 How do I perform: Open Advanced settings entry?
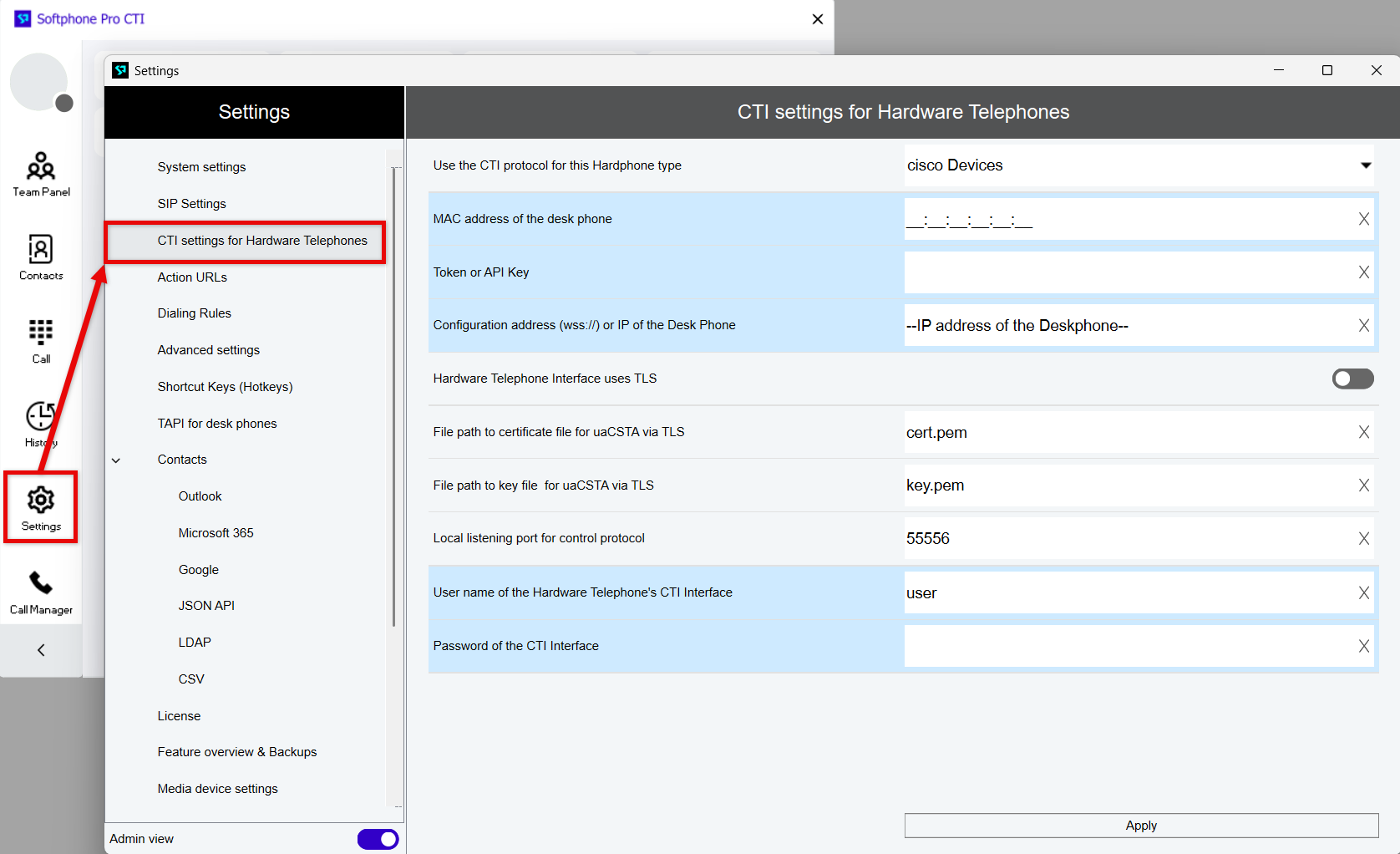click(x=208, y=350)
